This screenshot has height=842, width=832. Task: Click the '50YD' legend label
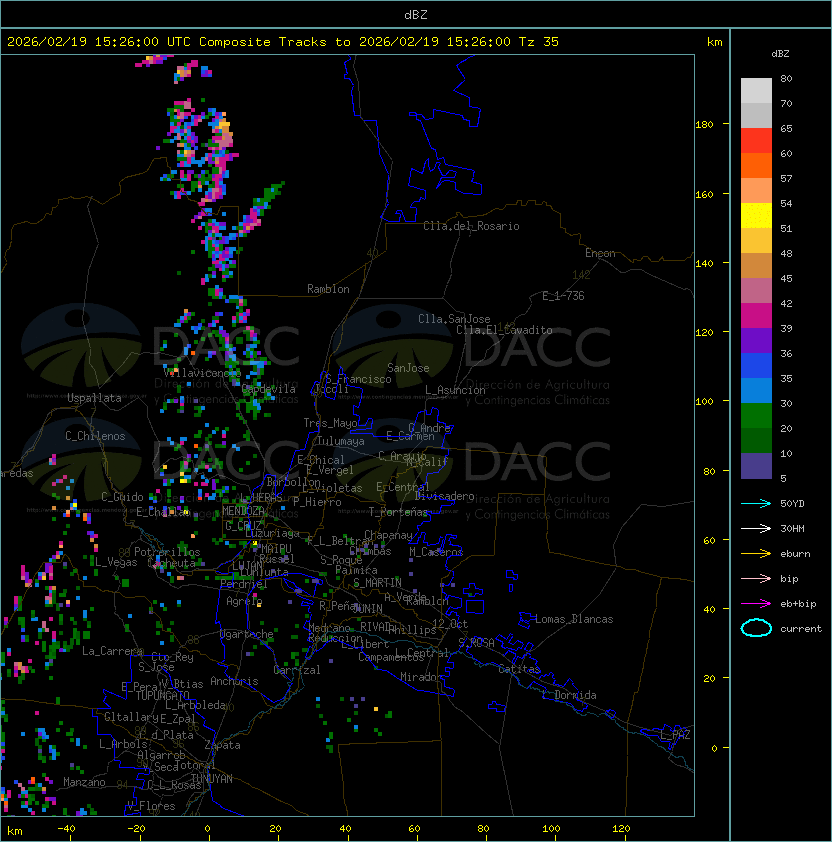tap(792, 504)
